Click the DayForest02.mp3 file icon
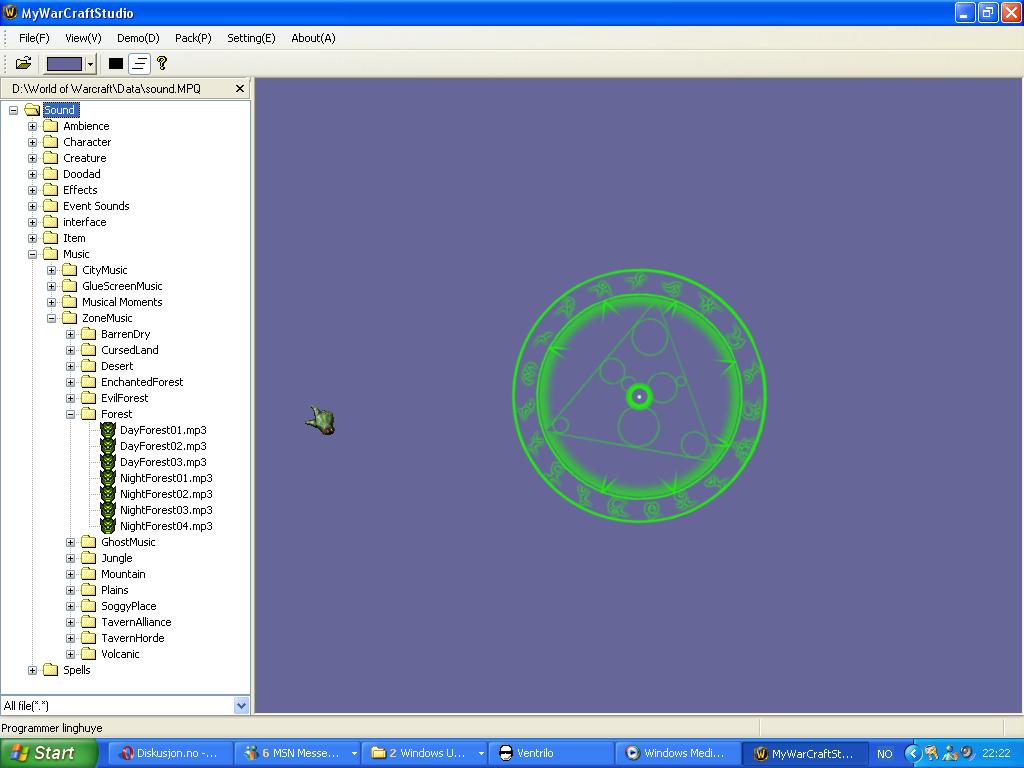 pyautogui.click(x=108, y=446)
